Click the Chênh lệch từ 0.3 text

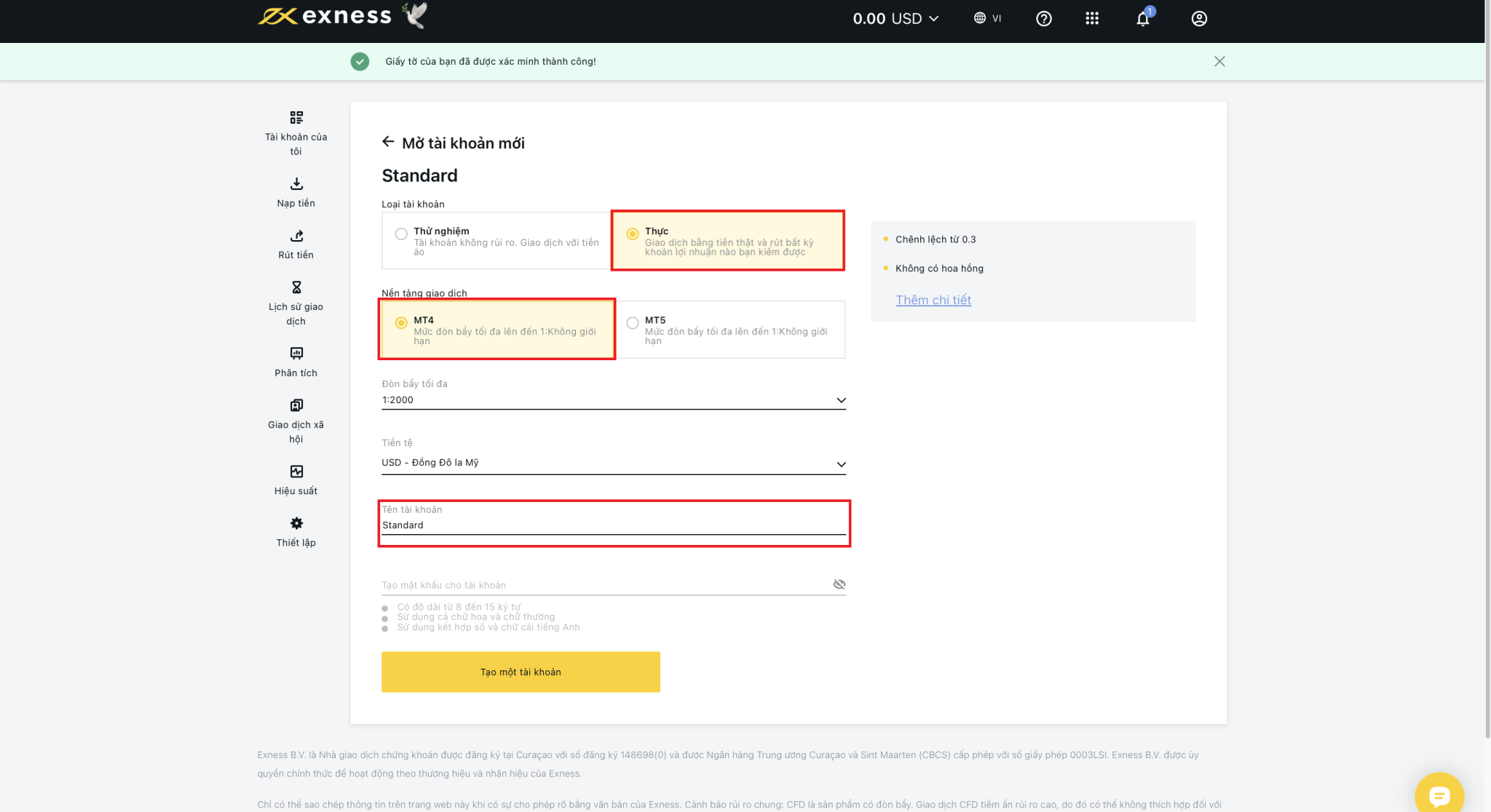point(936,239)
